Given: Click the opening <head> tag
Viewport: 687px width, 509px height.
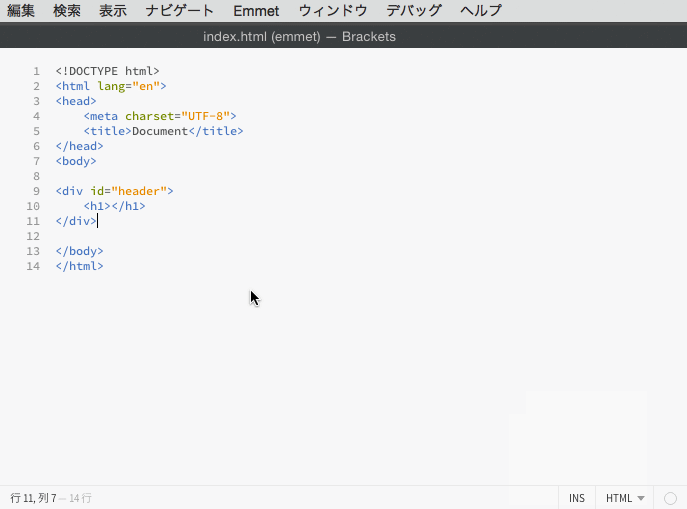Looking at the screenshot, I should point(76,101).
